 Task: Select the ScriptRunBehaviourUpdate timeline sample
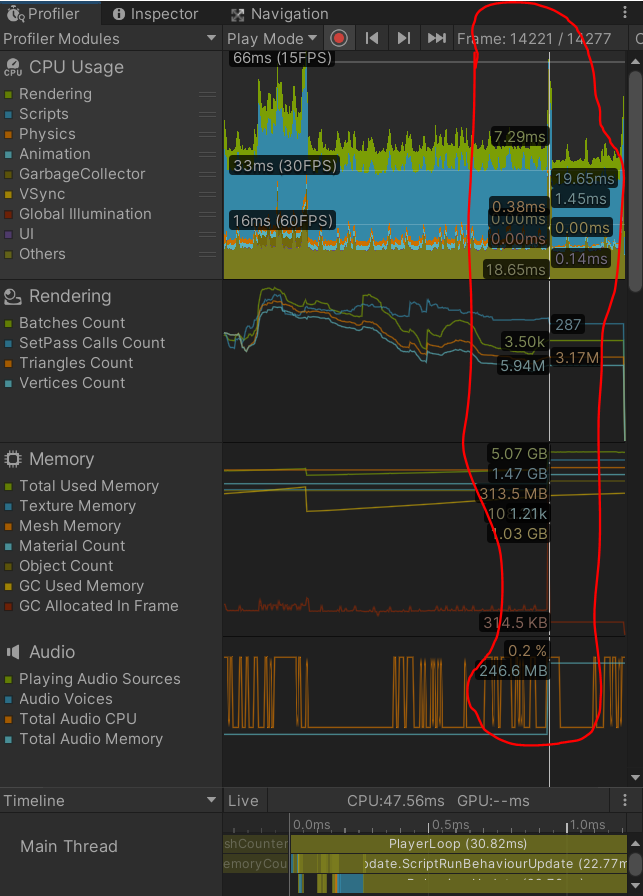(495, 863)
